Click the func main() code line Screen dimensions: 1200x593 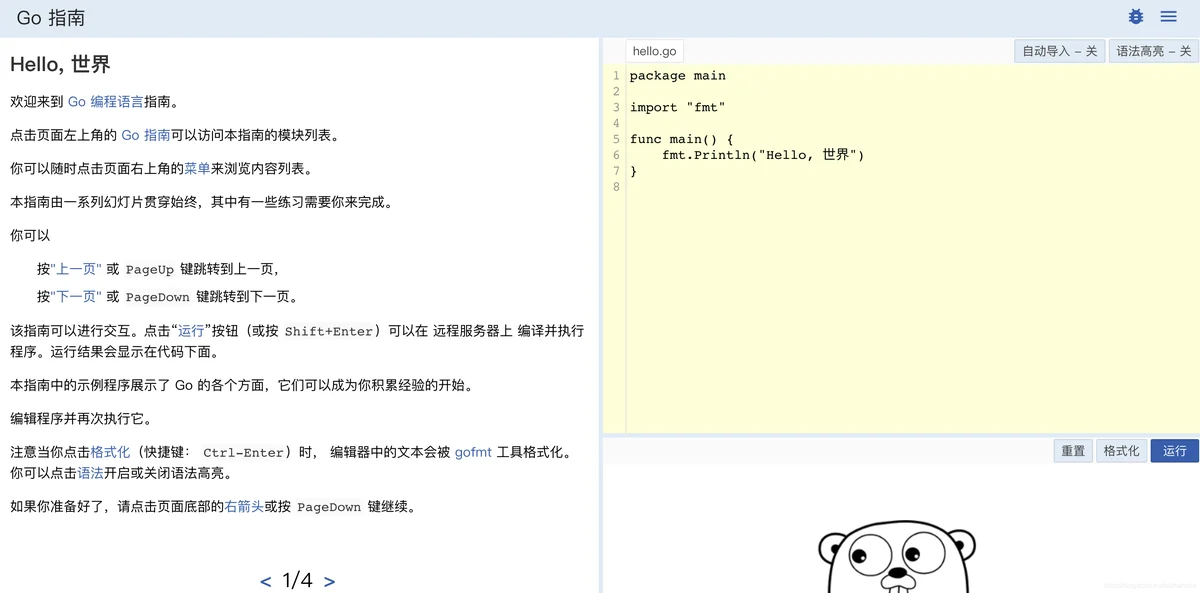(682, 139)
